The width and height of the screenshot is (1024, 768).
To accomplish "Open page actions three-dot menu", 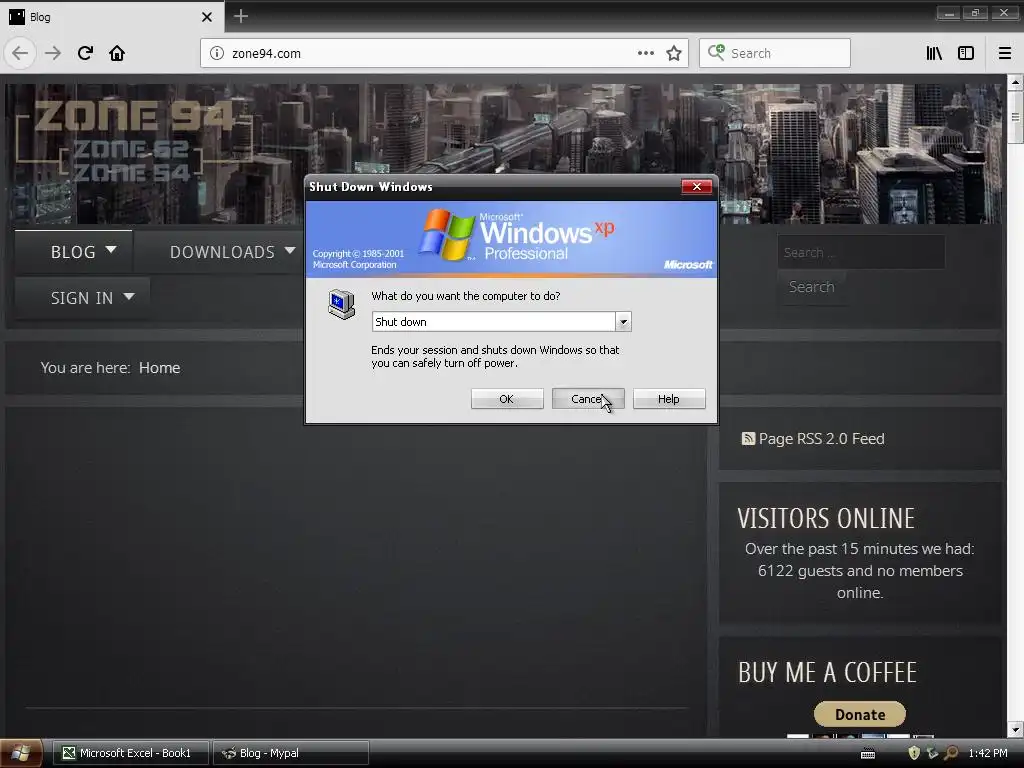I will (645, 53).
